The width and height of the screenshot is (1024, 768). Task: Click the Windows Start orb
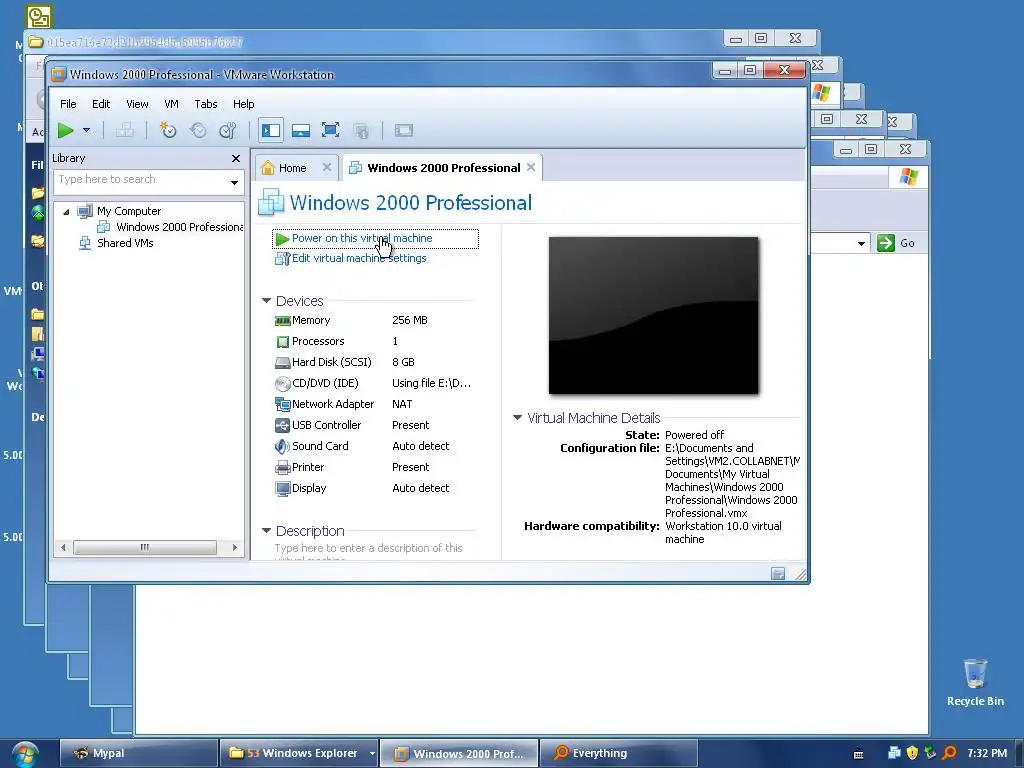pos(25,754)
